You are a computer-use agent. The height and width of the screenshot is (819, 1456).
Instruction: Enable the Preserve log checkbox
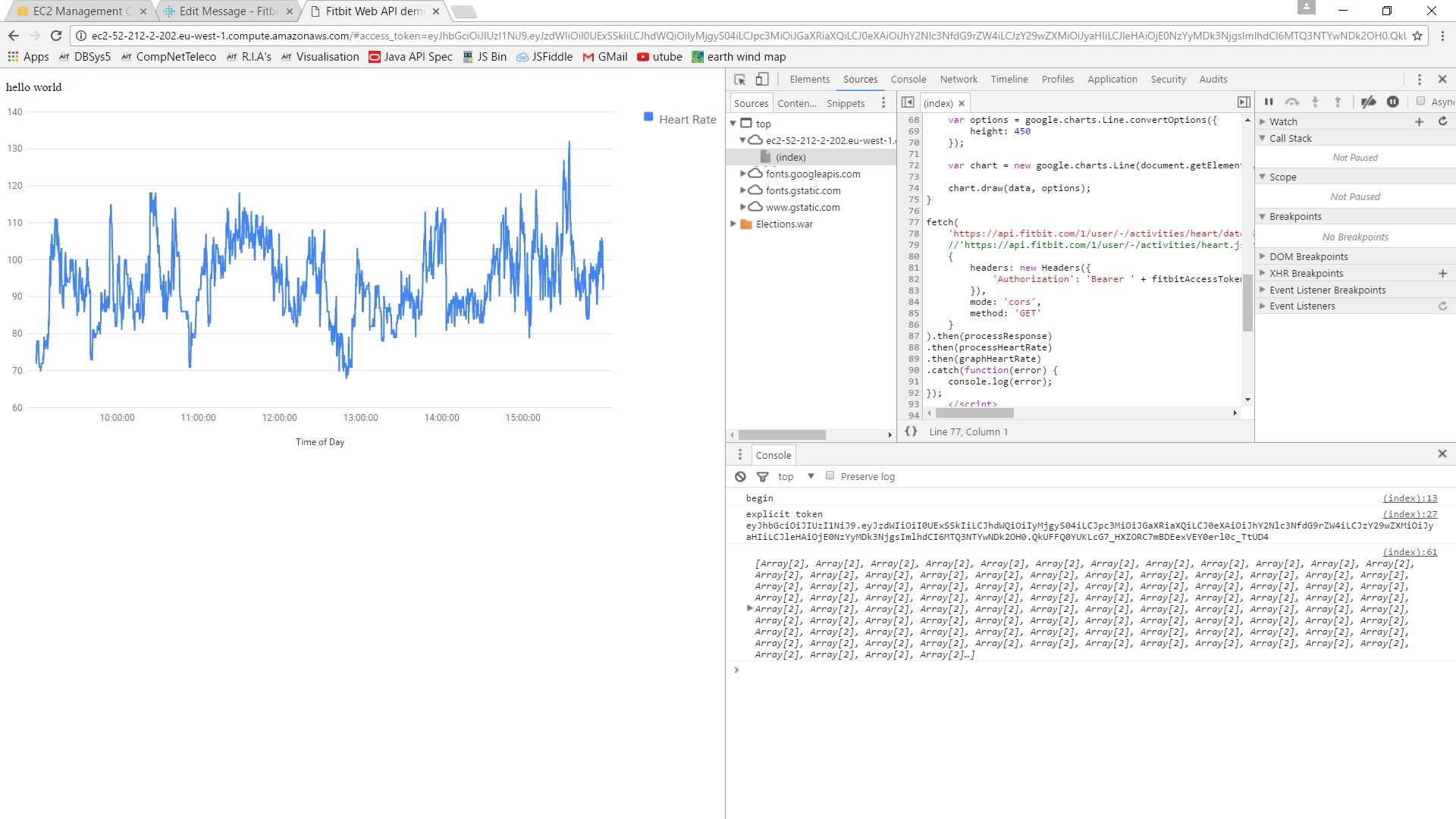click(x=830, y=475)
